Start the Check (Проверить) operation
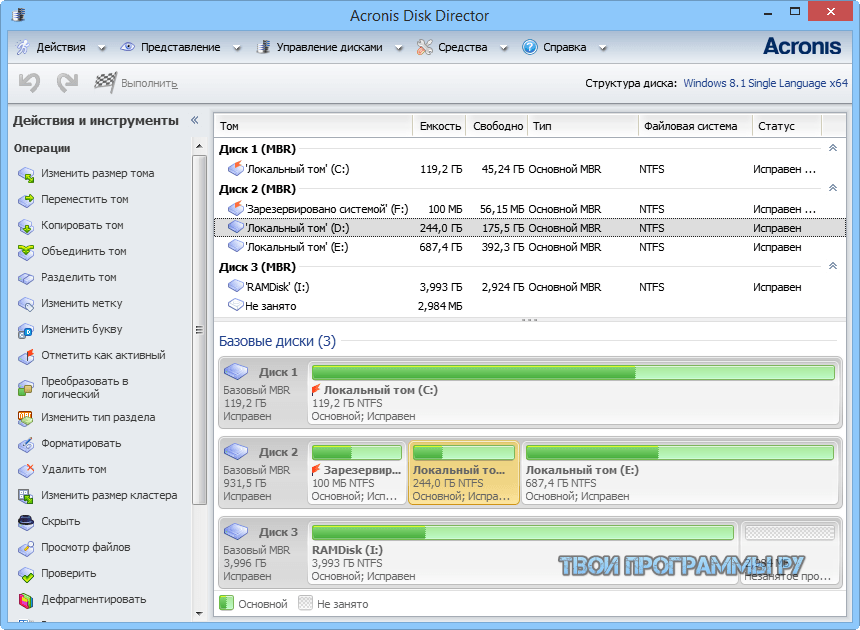Image resolution: width=860 pixels, height=630 pixels. [24, 573]
